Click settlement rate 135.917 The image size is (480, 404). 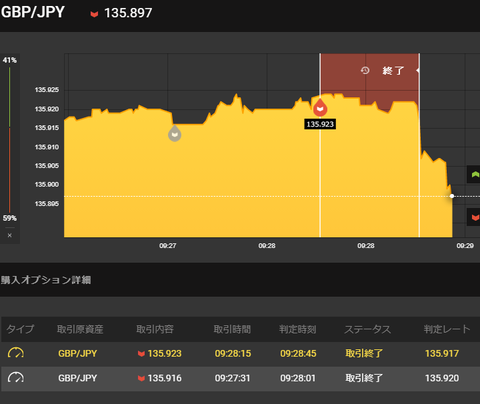[x=442, y=353]
